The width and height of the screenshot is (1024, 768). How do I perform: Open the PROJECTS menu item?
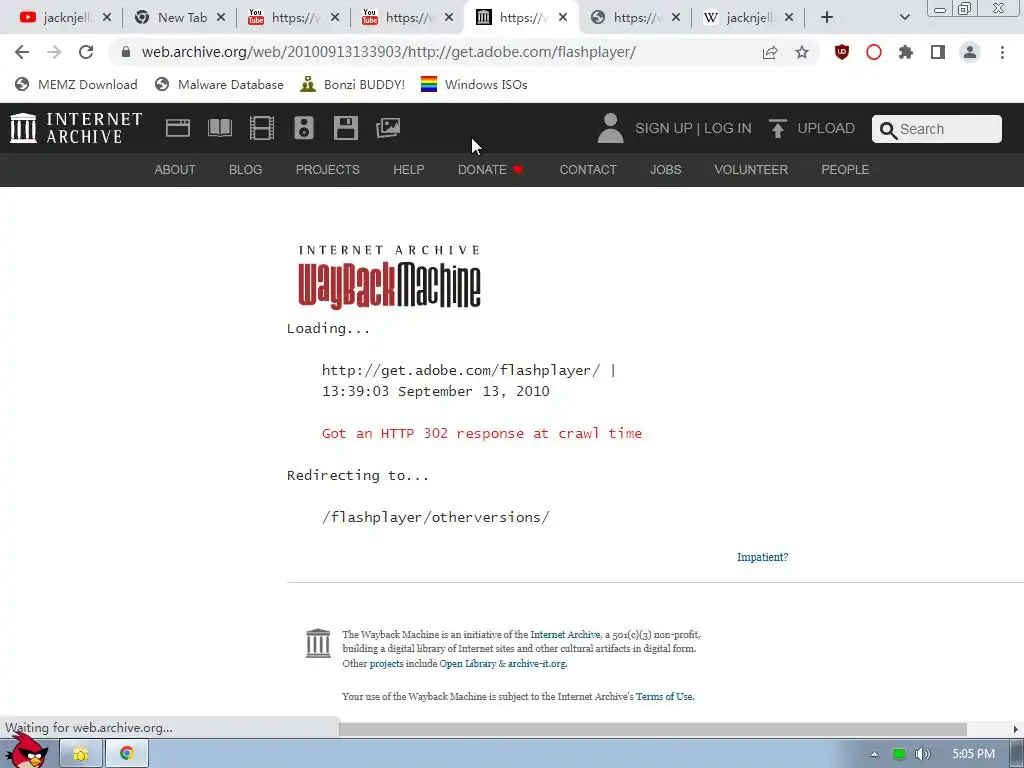[328, 170]
